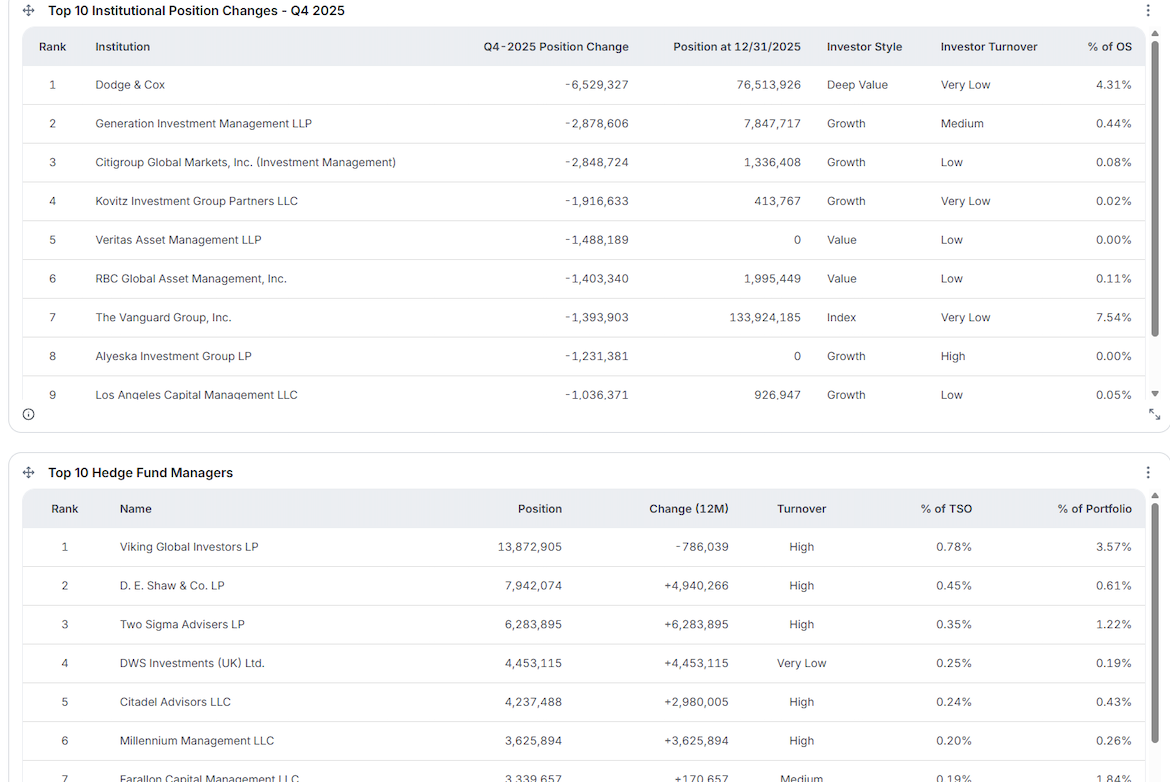The height and width of the screenshot is (782, 1170).
Task: Click the 76,513,926 position value
Action: [x=769, y=84]
